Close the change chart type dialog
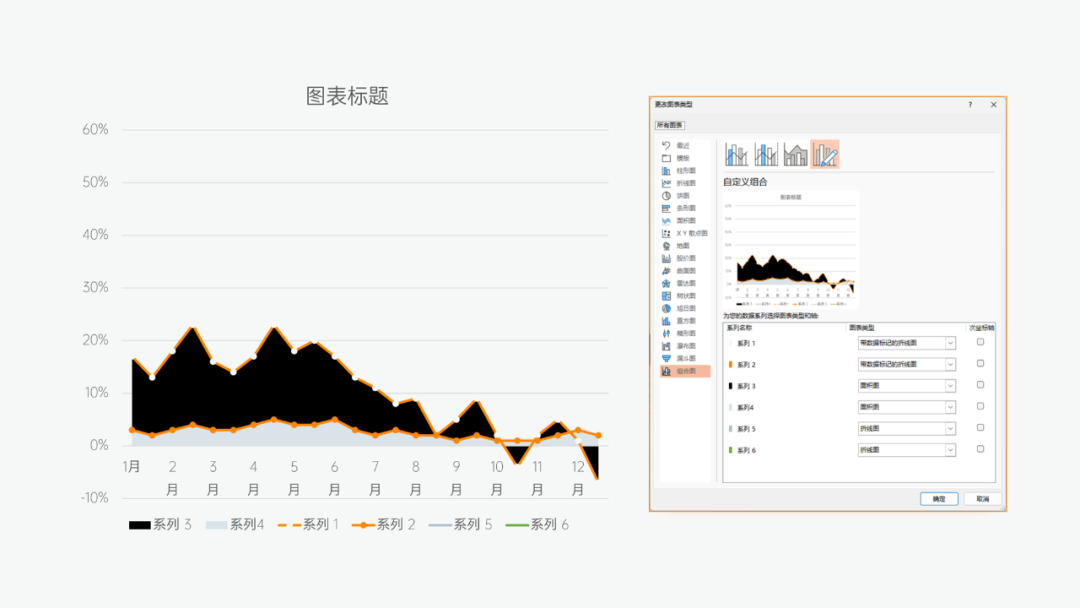The image size is (1080, 608). (993, 105)
